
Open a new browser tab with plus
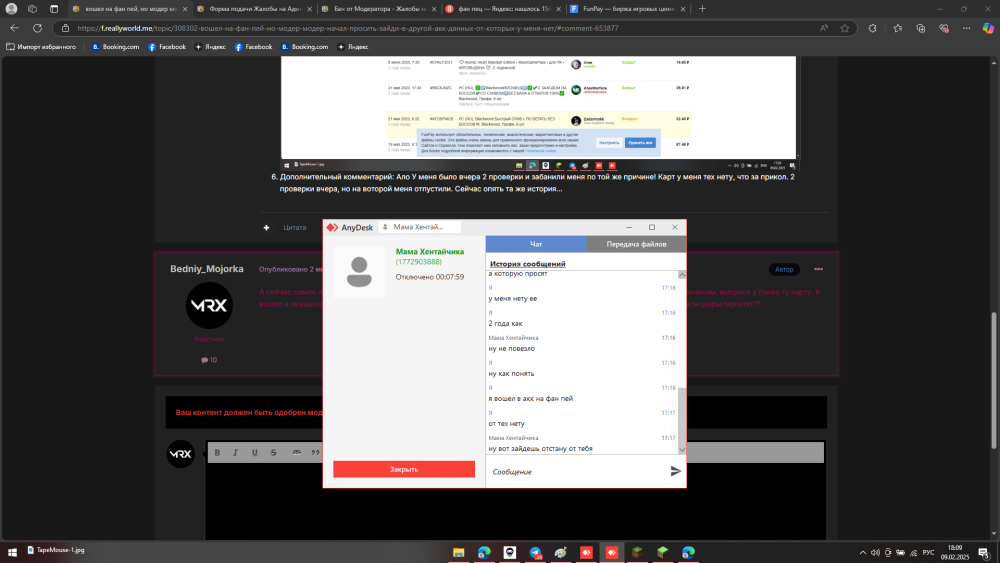[x=702, y=9]
